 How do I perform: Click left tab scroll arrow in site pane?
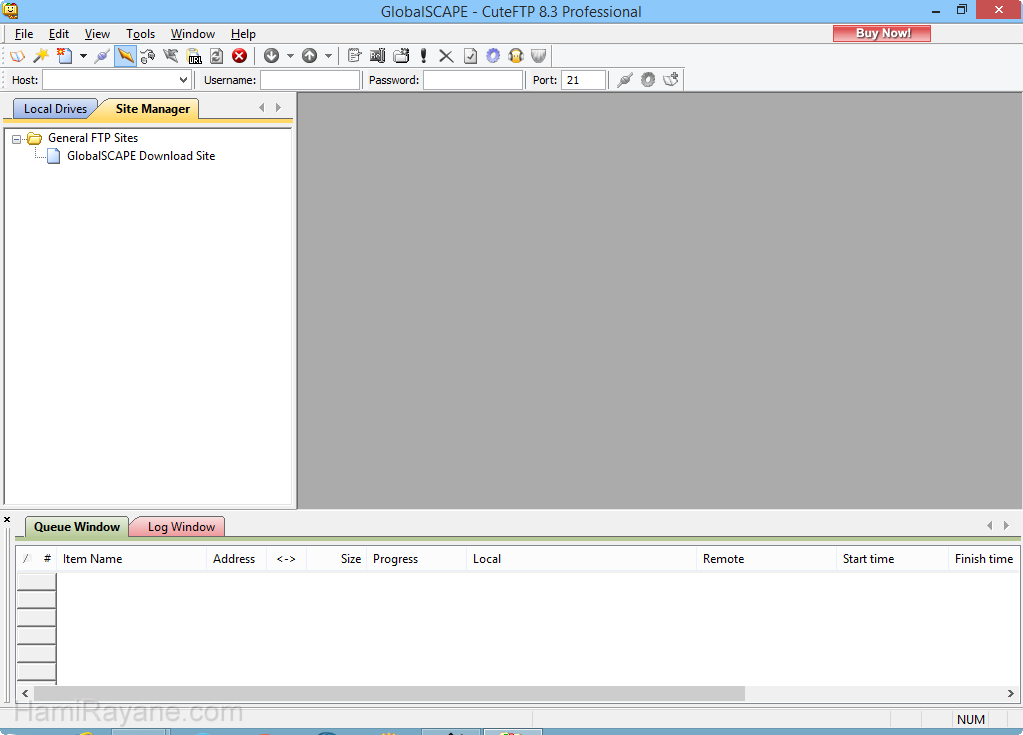262,108
